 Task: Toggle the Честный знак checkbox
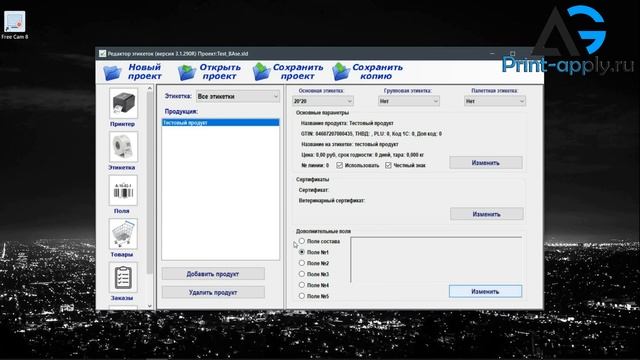388,165
